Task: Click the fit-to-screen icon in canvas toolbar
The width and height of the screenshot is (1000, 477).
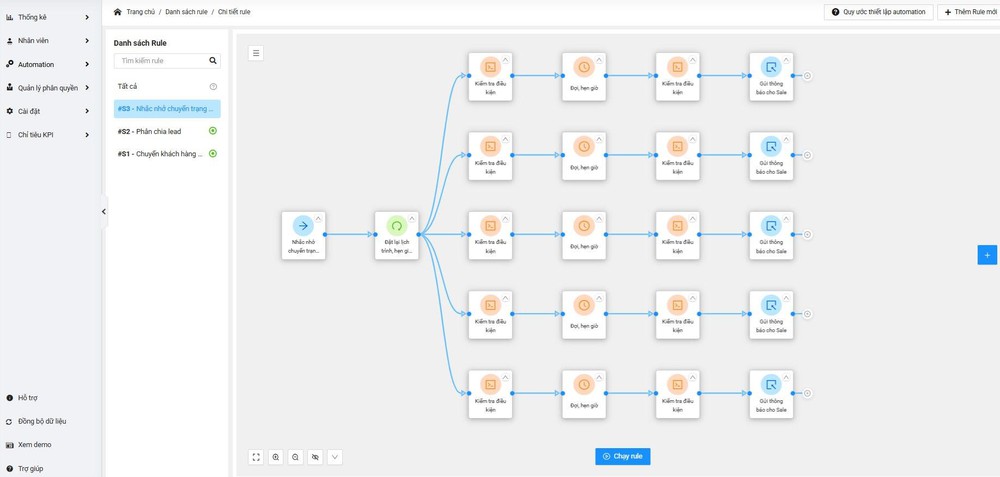Action: [256, 457]
